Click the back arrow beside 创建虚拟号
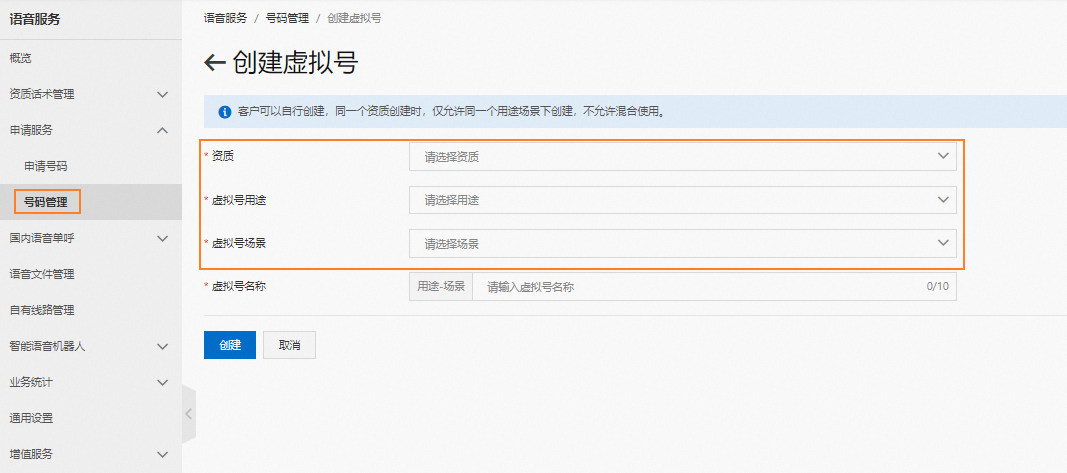This screenshot has height=473, width=1067. [x=214, y=63]
